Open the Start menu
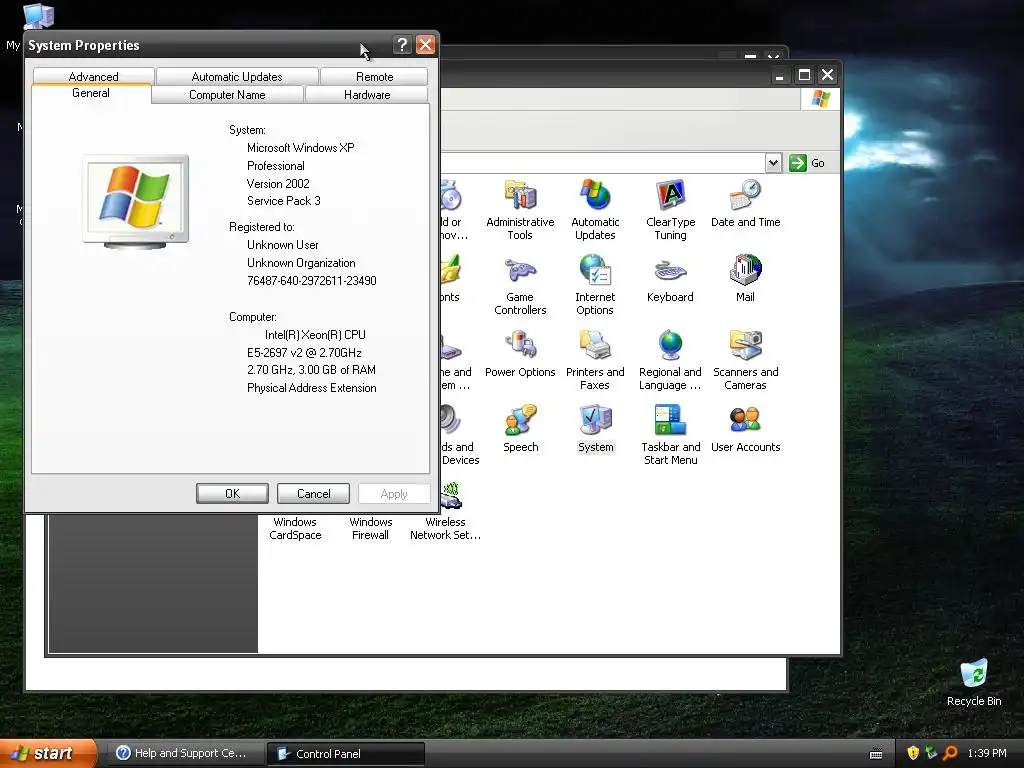The width and height of the screenshot is (1024, 768). (x=48, y=753)
